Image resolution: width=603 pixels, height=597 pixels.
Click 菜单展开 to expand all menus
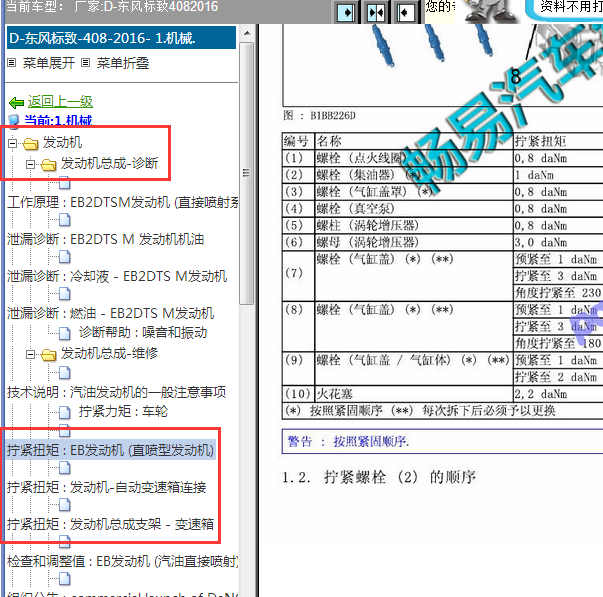click(x=49, y=63)
